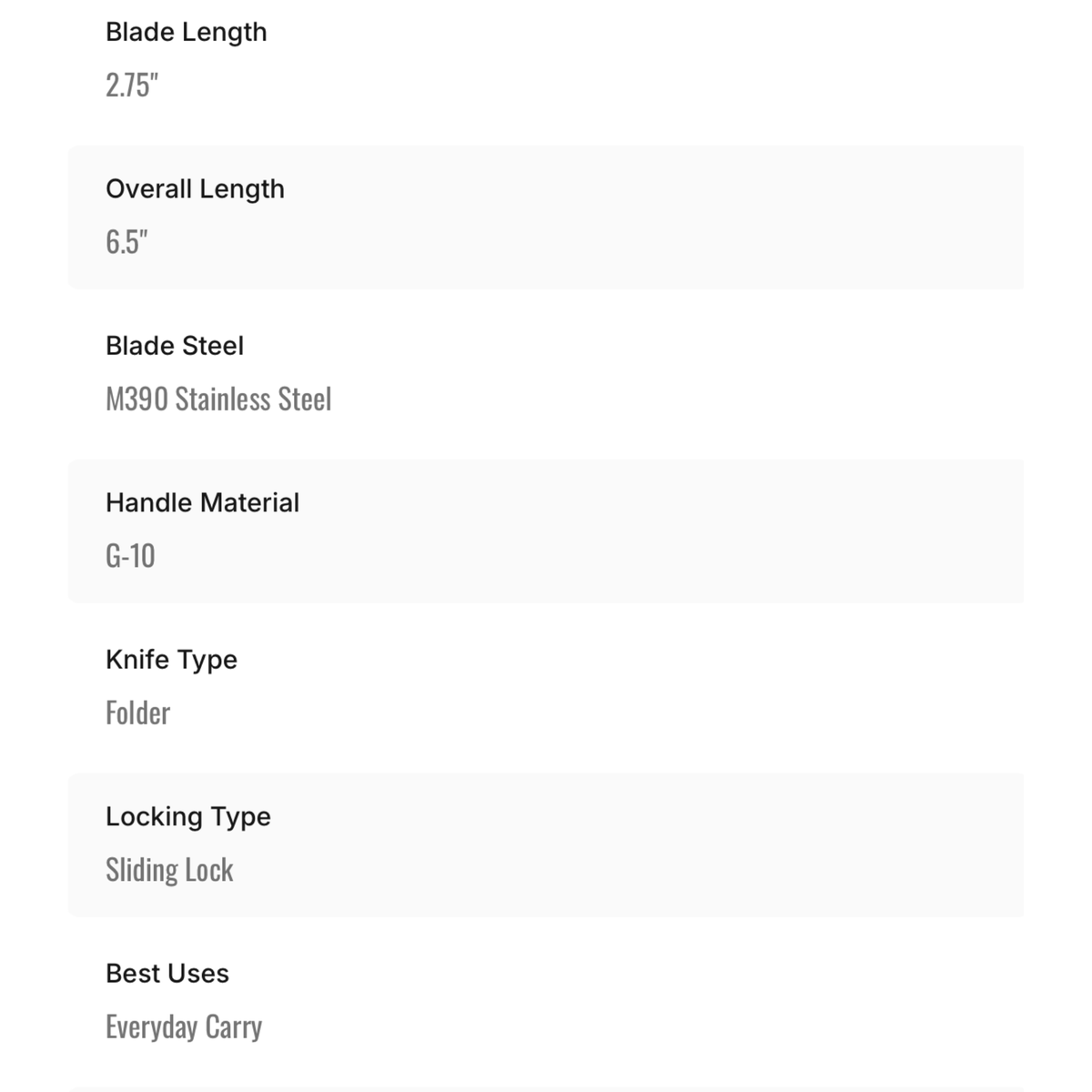This screenshot has width=1092, height=1092.
Task: Select the G-10 handle material value
Action: 130,556
